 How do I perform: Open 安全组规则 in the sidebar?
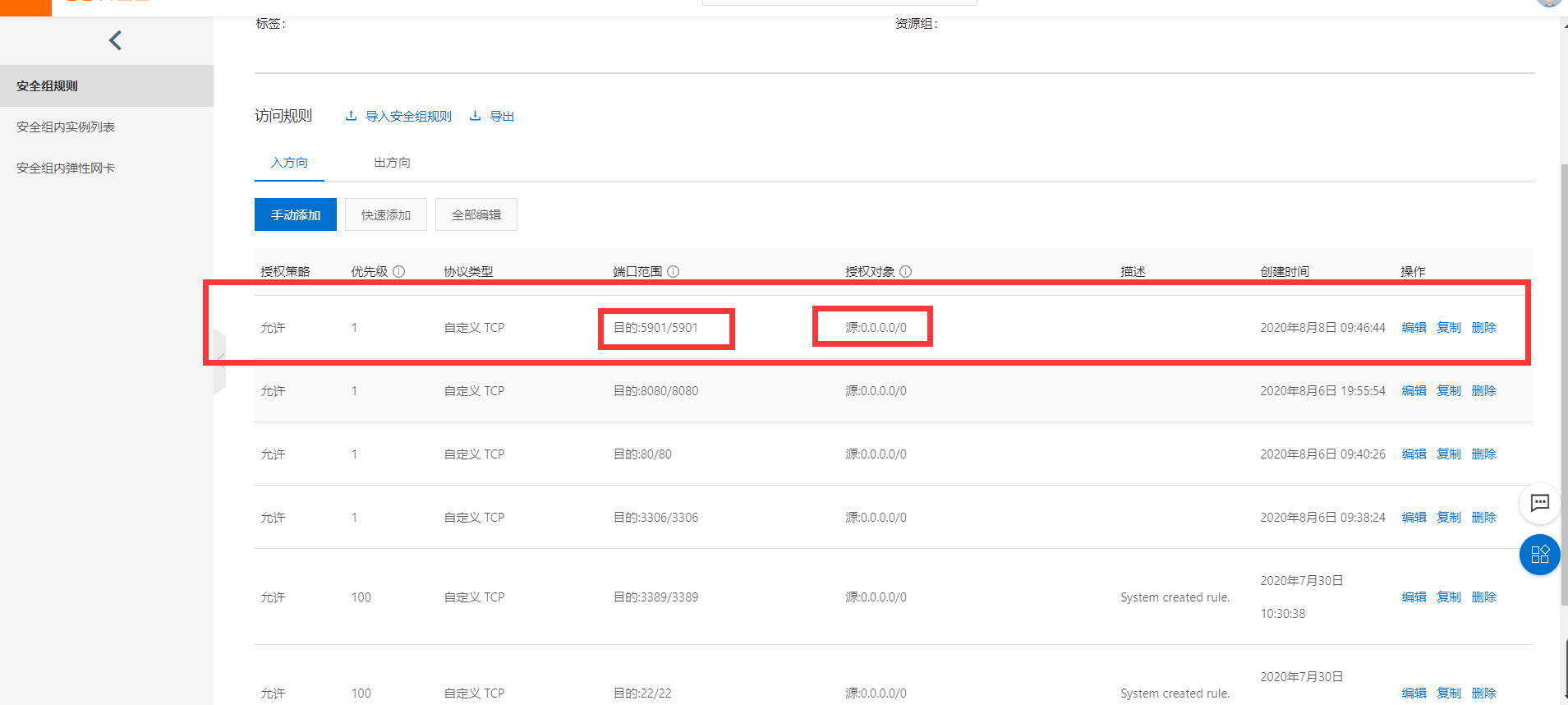pyautogui.click(x=107, y=85)
